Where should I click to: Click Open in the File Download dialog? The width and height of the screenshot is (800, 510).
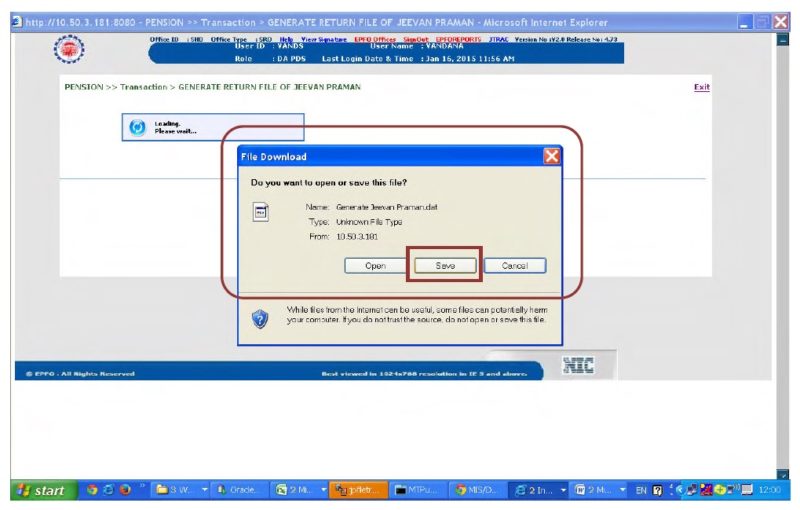click(x=375, y=266)
